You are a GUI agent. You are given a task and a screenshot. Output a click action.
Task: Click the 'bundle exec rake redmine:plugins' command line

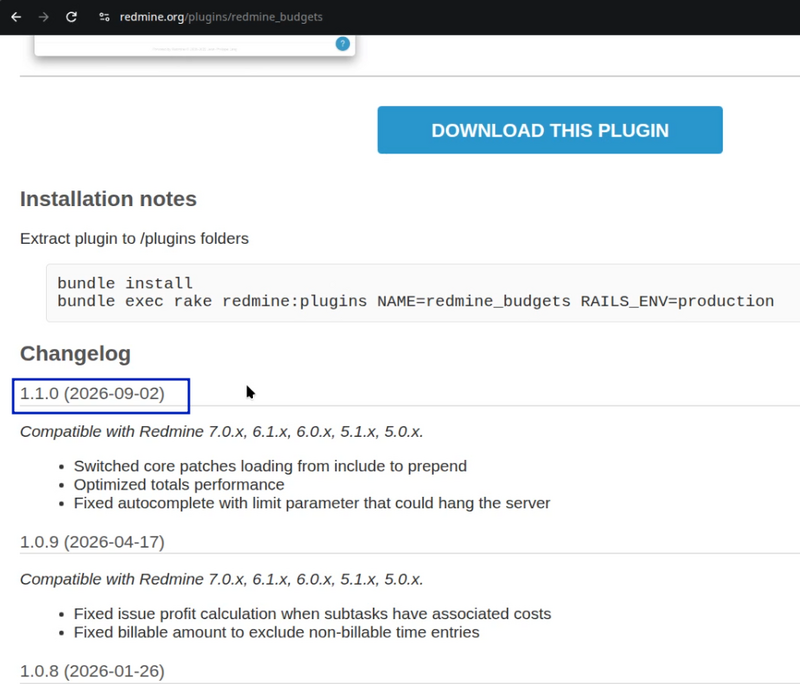(x=415, y=301)
